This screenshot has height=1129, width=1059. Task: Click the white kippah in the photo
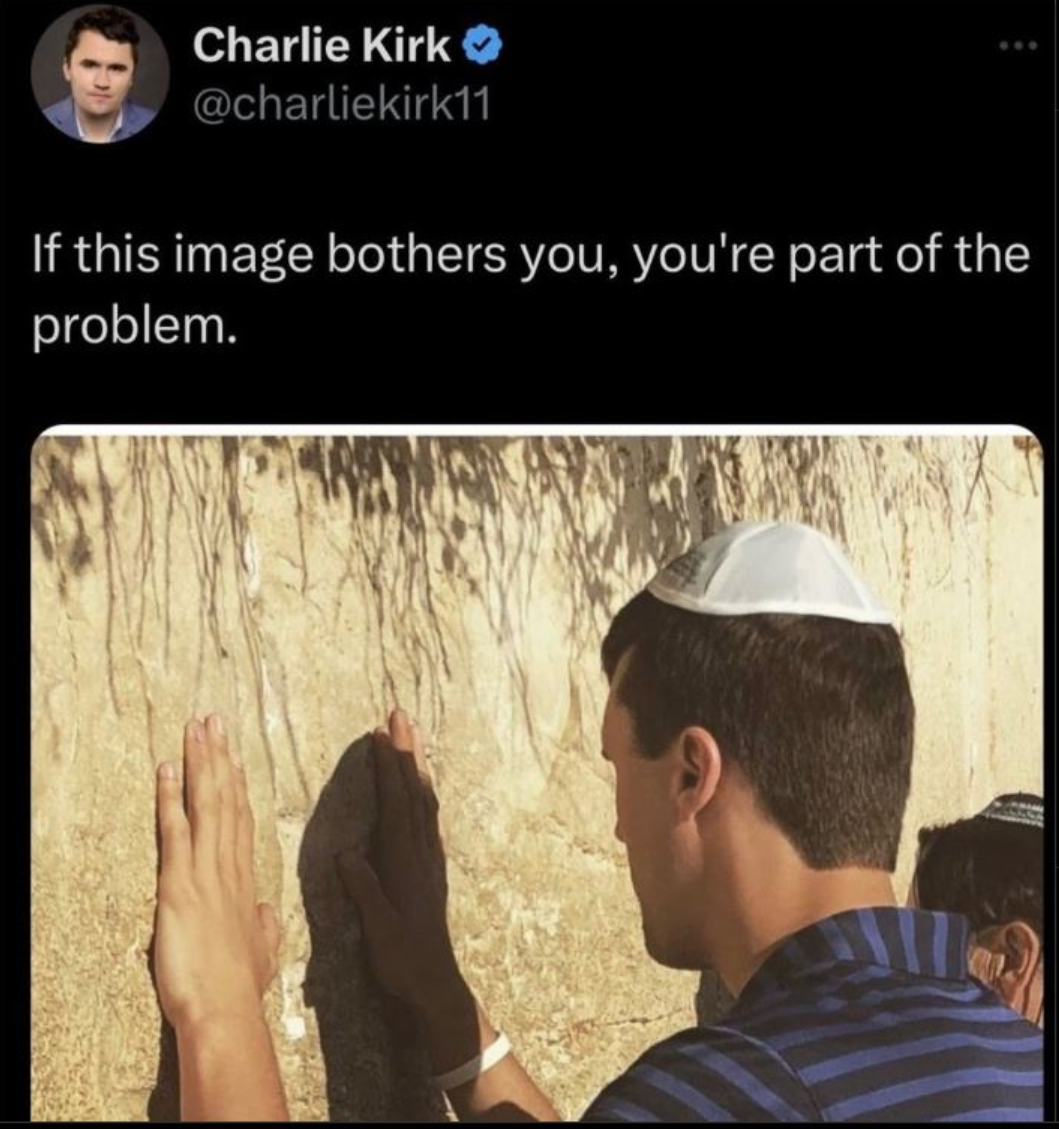pos(772,572)
